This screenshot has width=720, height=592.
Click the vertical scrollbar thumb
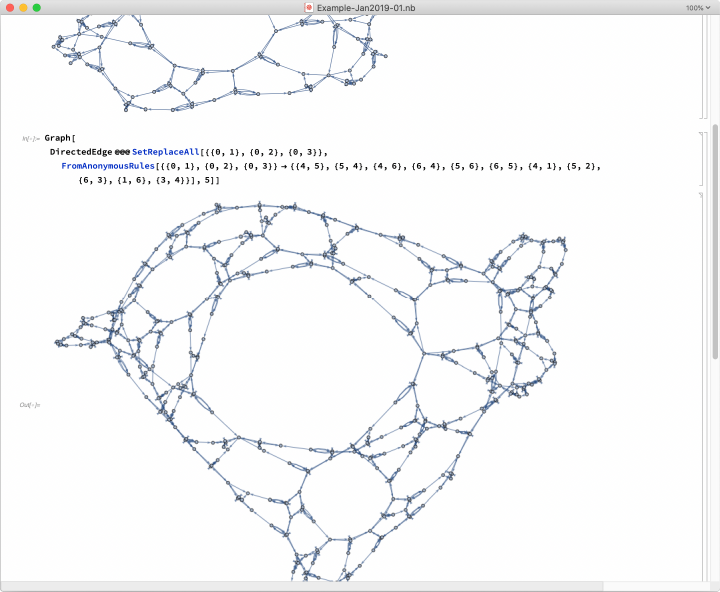pos(715,240)
